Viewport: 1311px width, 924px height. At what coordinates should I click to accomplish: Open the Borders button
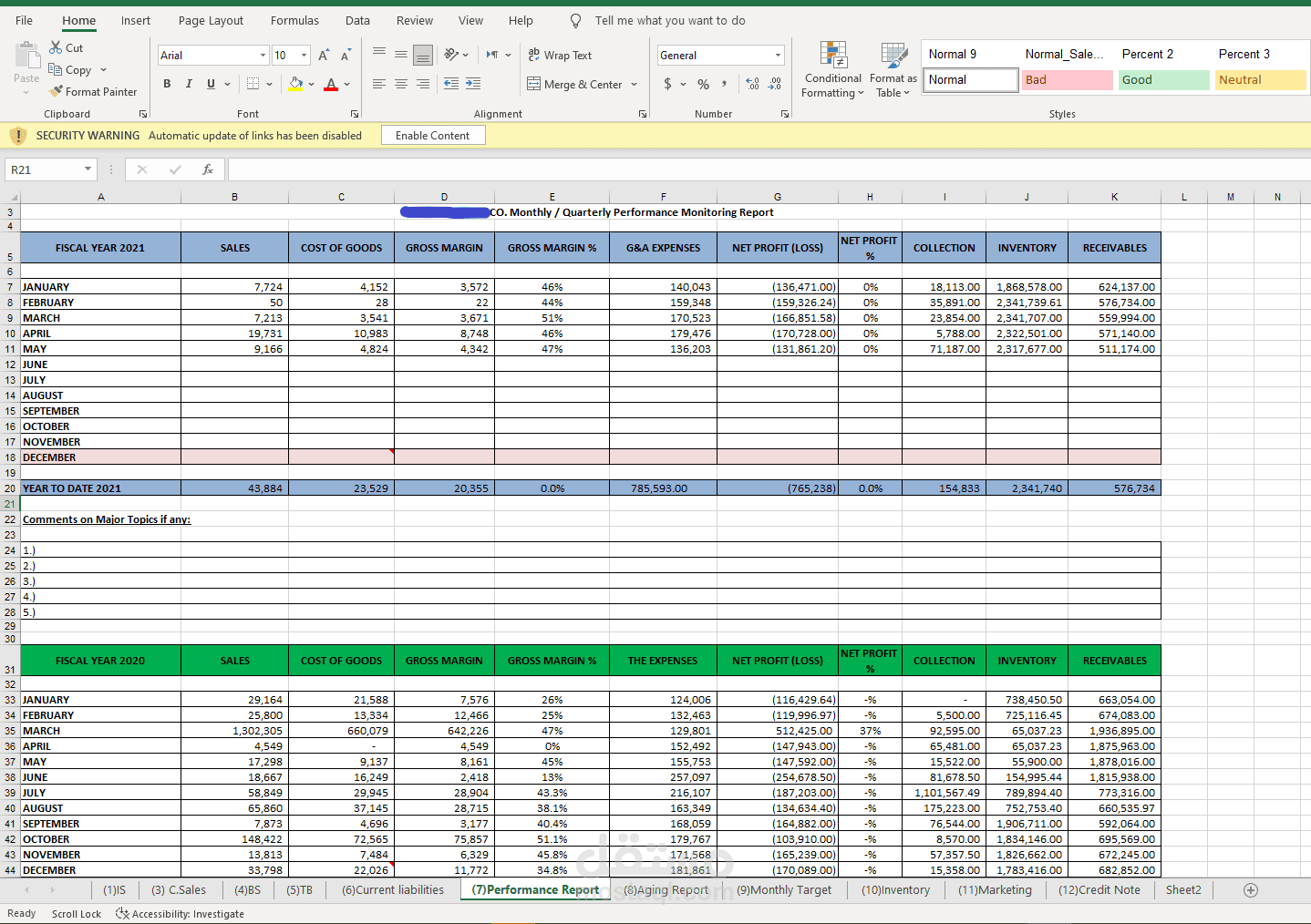click(x=253, y=84)
